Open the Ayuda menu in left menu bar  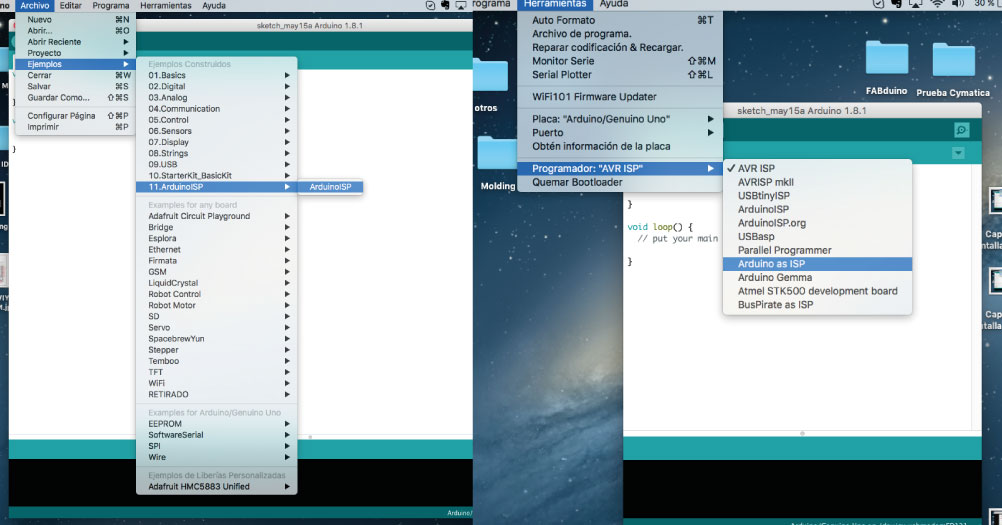[x=213, y=6]
